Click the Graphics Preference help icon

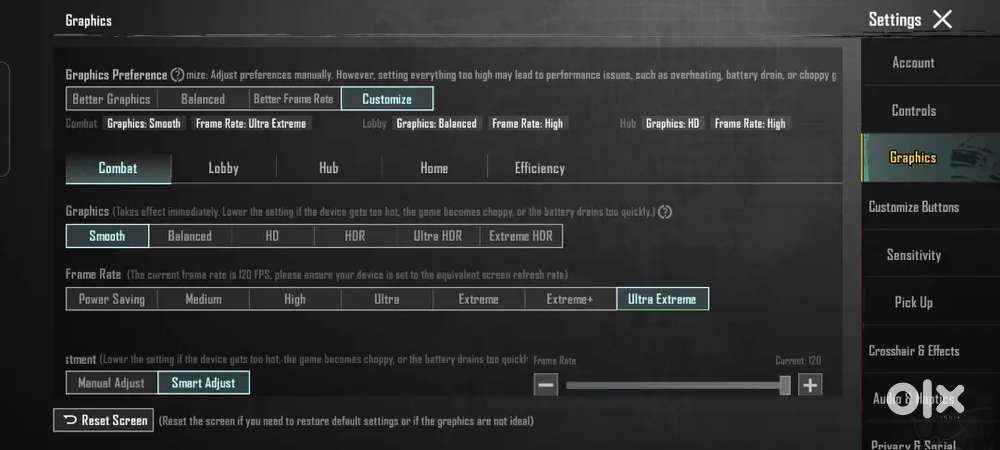[177, 75]
